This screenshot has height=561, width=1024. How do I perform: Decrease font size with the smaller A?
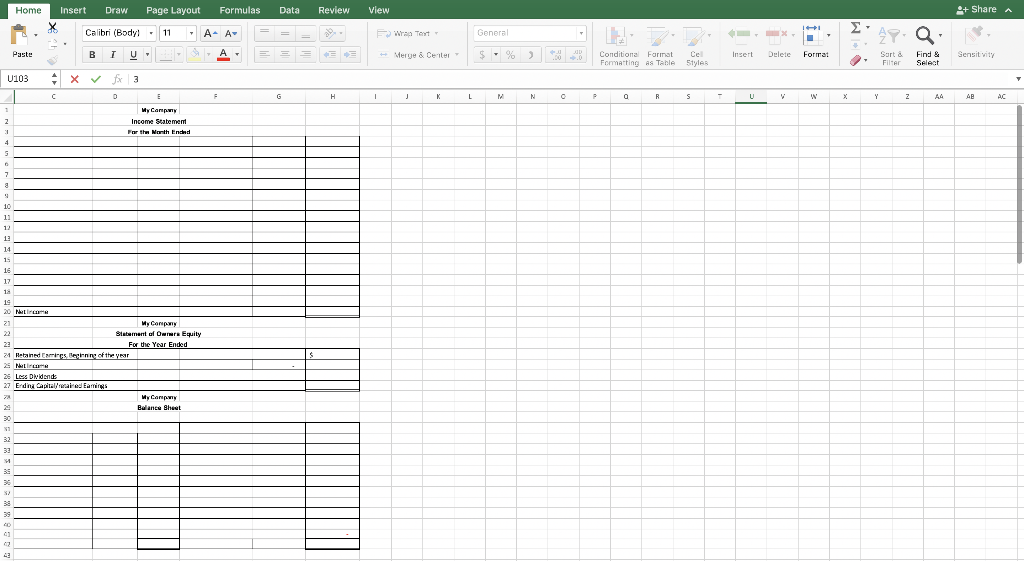point(231,33)
